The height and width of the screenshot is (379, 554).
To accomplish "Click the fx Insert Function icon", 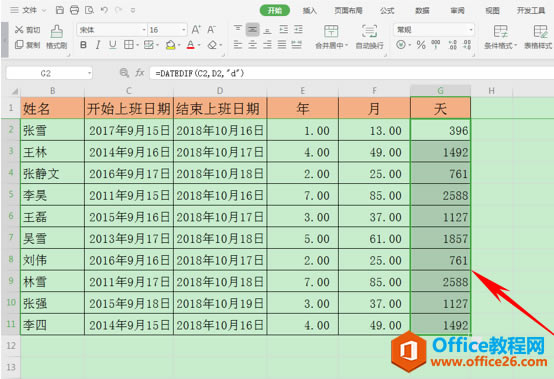I will [140, 73].
